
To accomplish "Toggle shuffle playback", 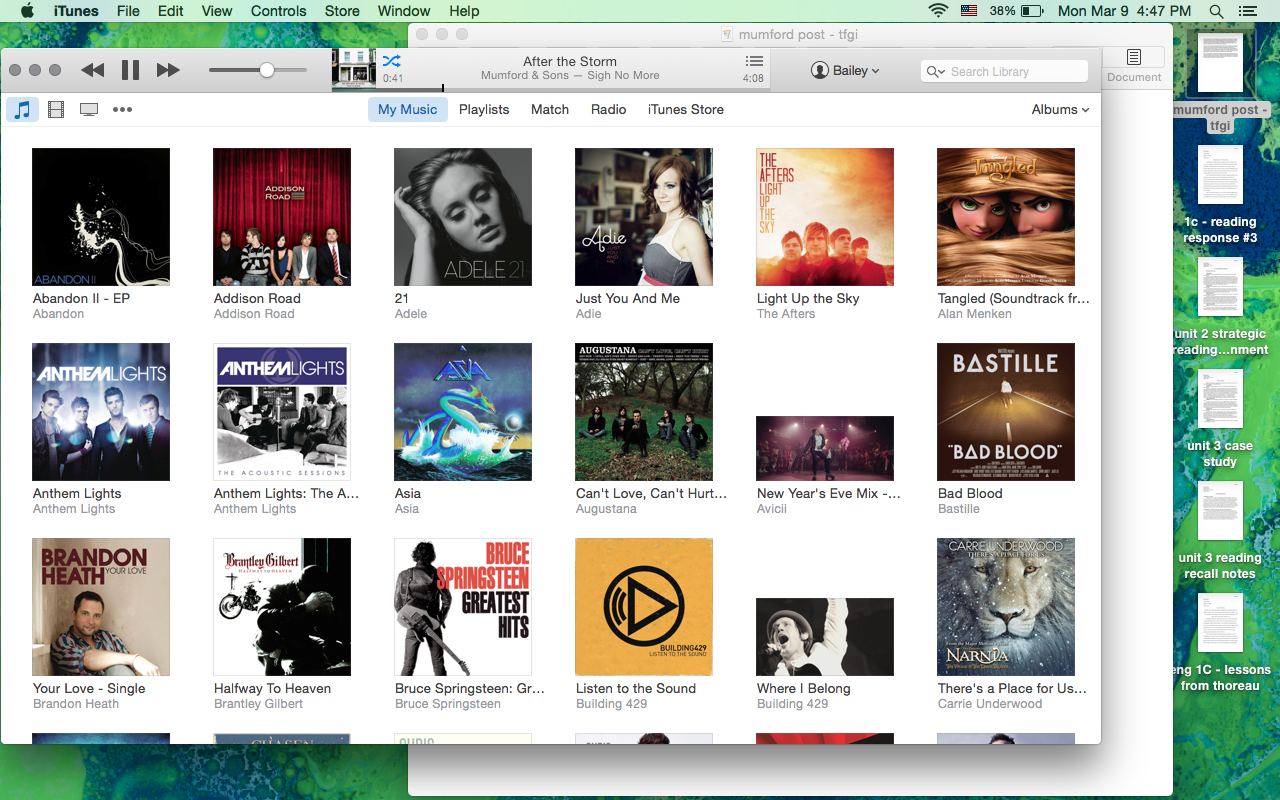I will 391,61.
